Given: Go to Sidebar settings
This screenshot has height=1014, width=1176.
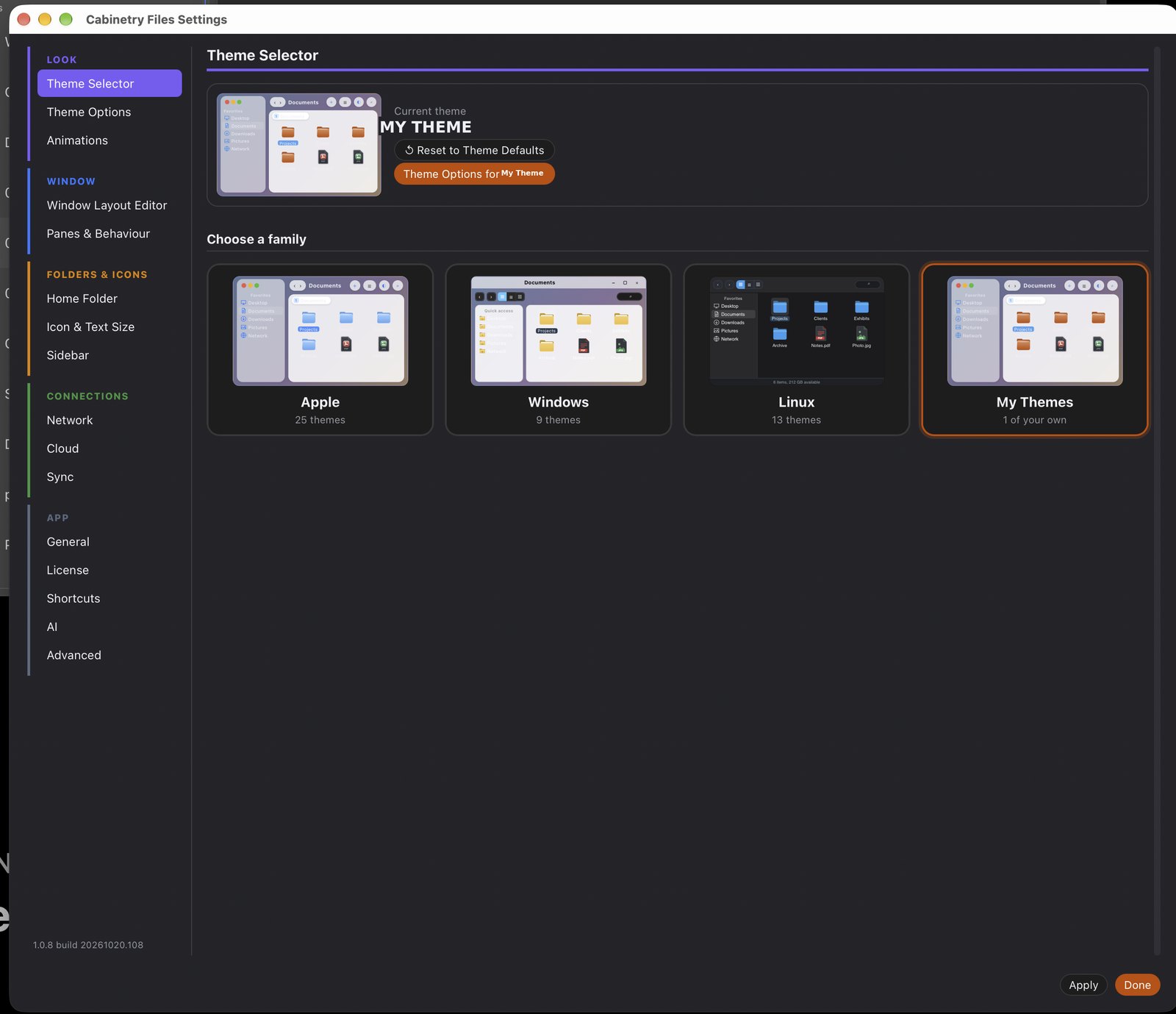Looking at the screenshot, I should click(x=109, y=355).
